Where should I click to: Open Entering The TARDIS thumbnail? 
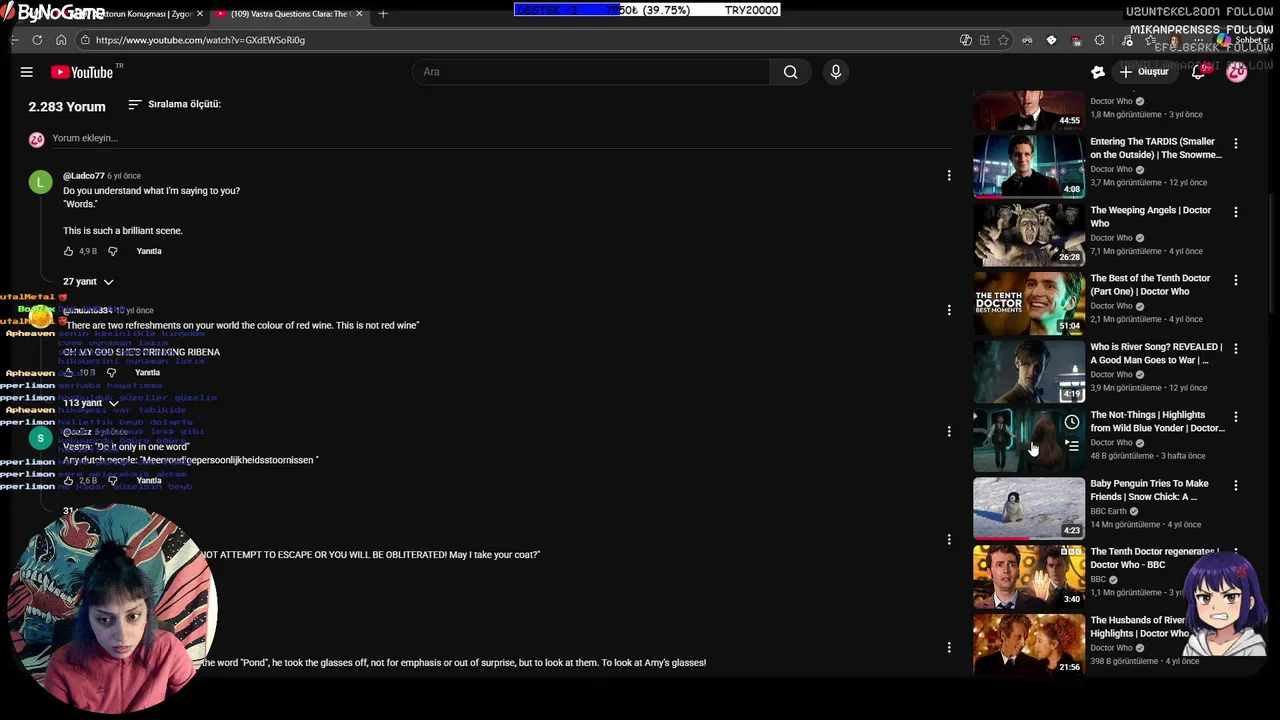1029,166
